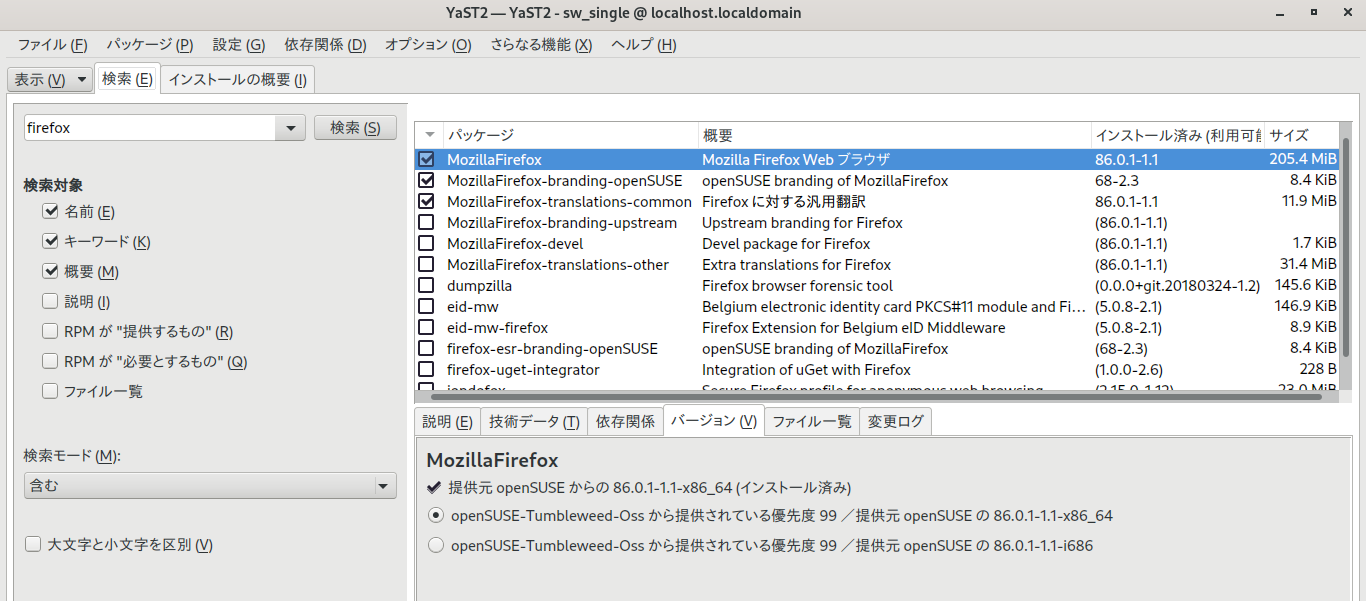Click description 'Firefox browser forensic tool'
Image resolution: width=1366 pixels, height=601 pixels.
click(x=797, y=286)
